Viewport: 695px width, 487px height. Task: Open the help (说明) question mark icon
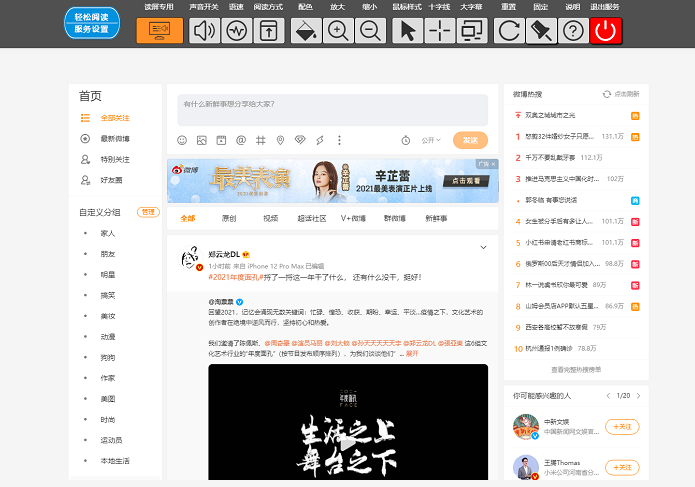point(573,31)
